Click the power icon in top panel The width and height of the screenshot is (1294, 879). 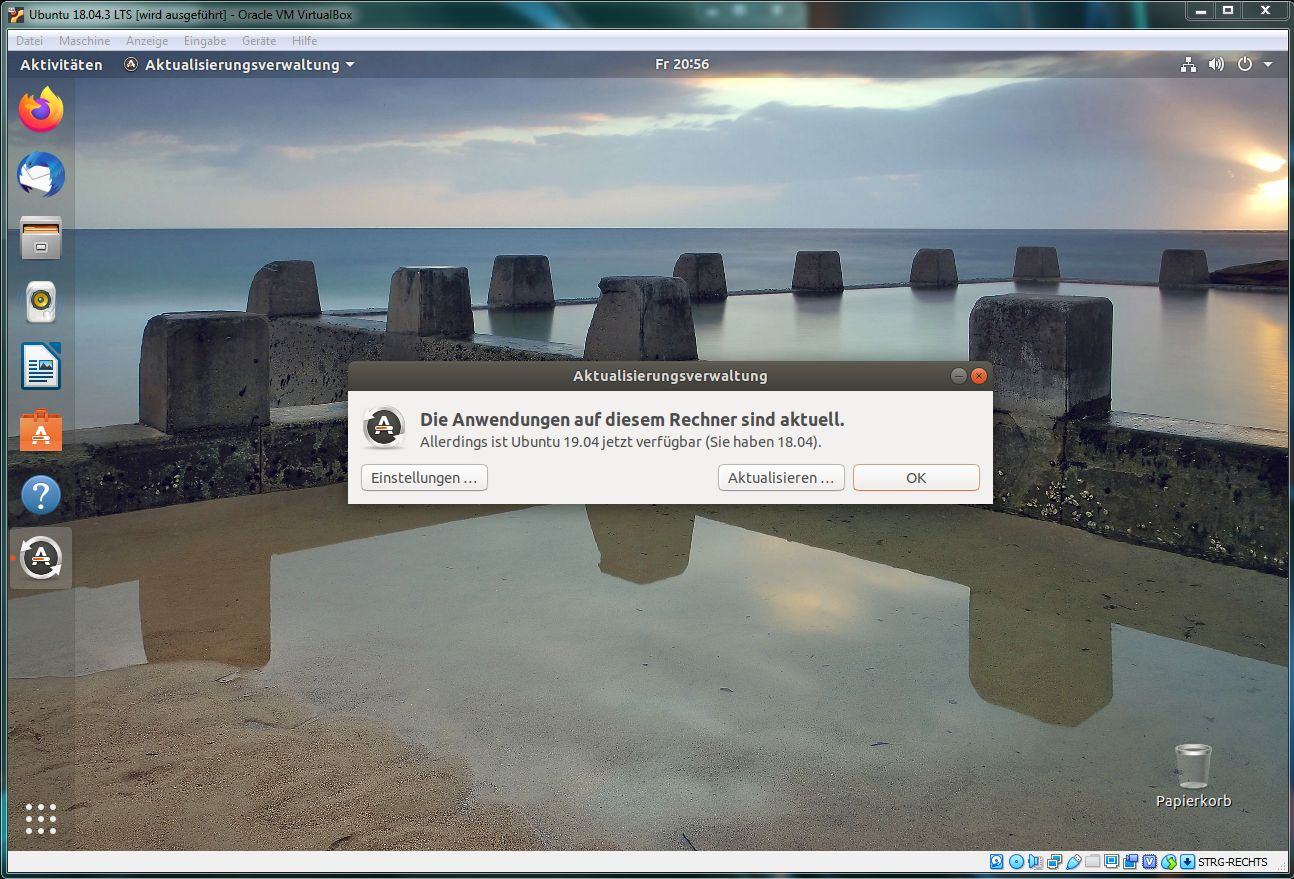click(x=1245, y=64)
